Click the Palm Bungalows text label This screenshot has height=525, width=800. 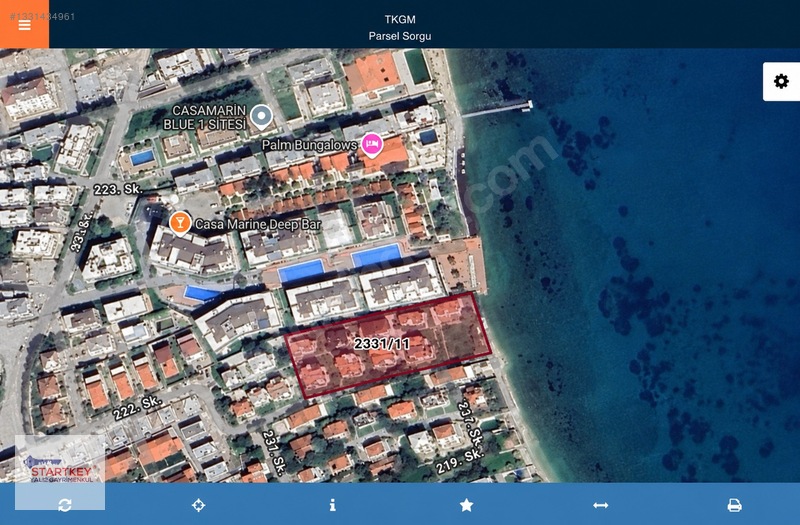click(309, 145)
